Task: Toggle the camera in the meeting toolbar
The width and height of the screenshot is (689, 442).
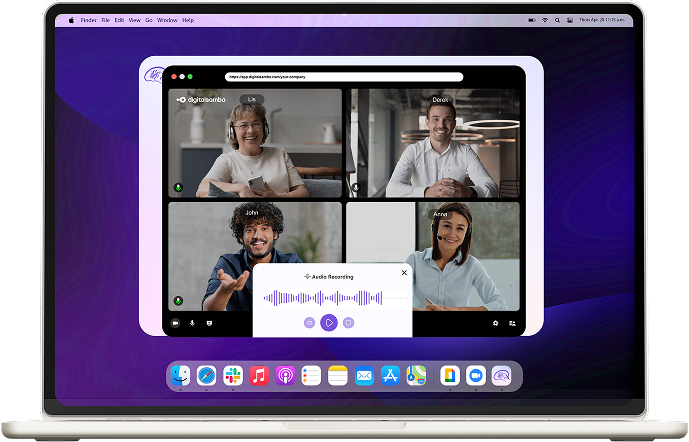Action: tap(175, 323)
